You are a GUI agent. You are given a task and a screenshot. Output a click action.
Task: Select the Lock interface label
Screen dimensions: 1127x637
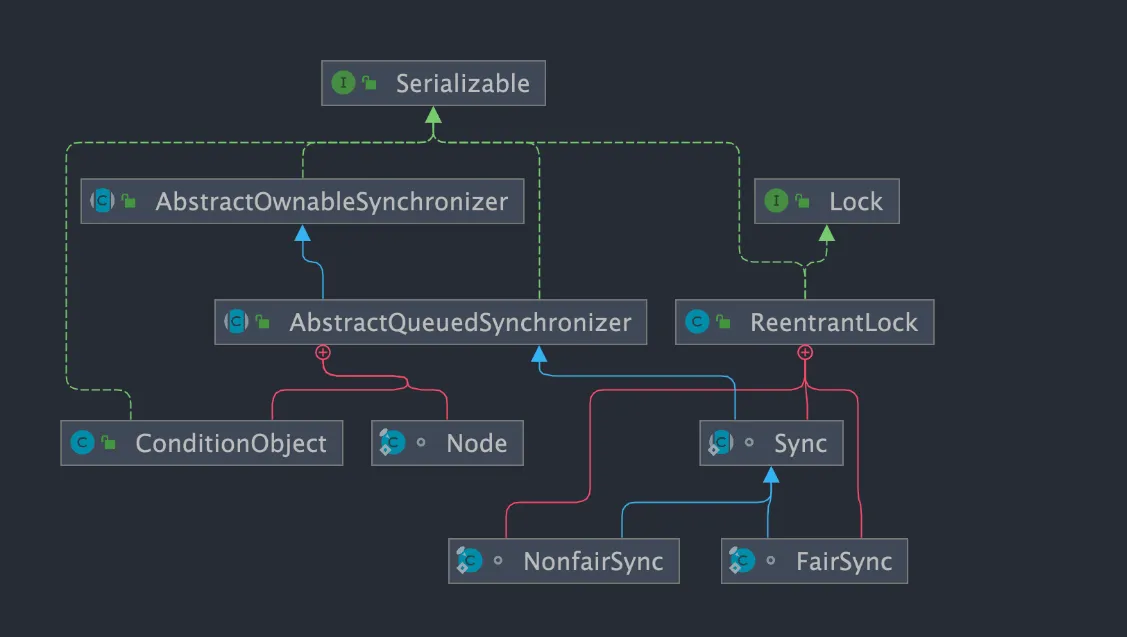click(855, 201)
